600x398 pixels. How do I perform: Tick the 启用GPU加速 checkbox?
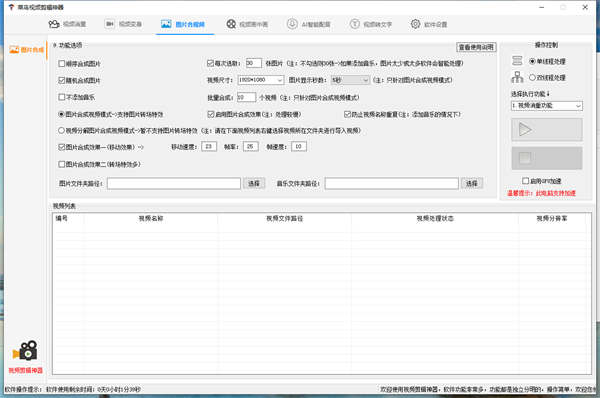click(x=526, y=181)
